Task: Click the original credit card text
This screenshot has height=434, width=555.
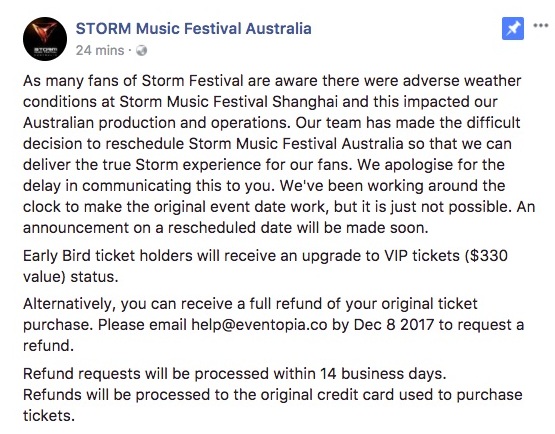Action: [x=327, y=395]
